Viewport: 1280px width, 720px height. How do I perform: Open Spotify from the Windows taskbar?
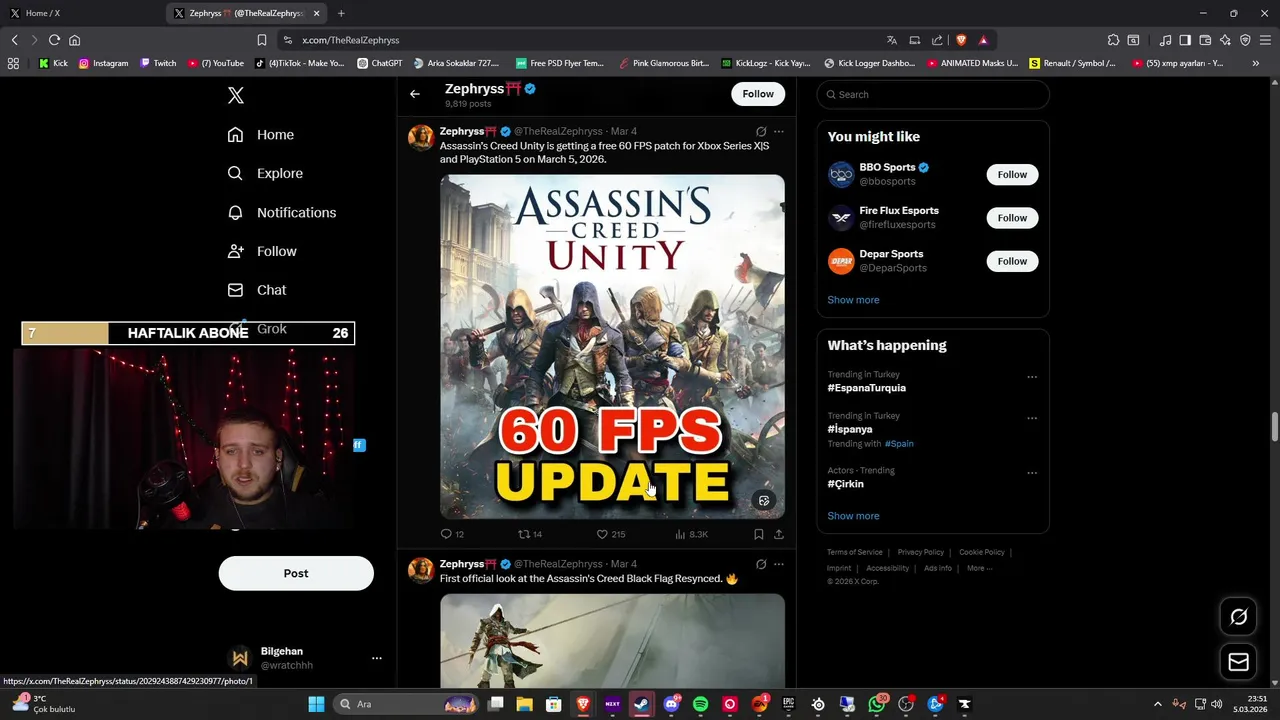click(x=700, y=704)
